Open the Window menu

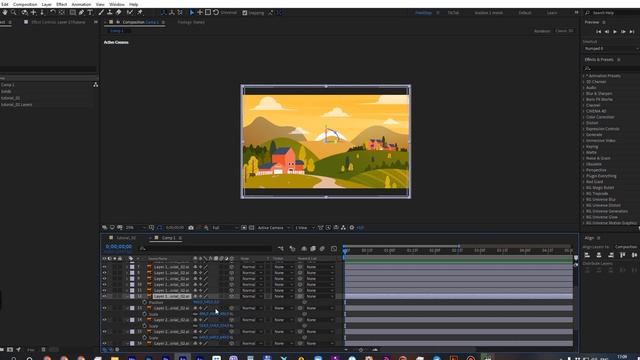point(117,4)
